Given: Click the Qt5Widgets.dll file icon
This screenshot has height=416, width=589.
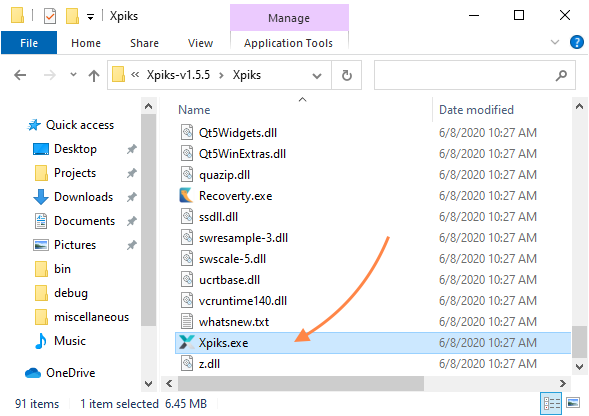Looking at the screenshot, I should tap(187, 133).
